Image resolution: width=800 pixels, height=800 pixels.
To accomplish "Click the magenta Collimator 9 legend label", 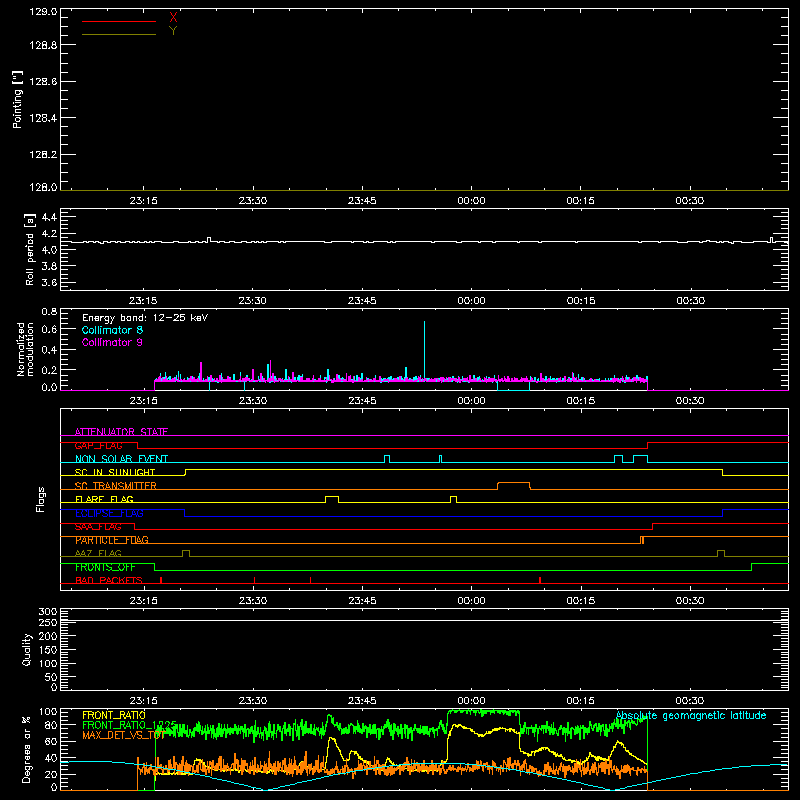I will pos(112,342).
